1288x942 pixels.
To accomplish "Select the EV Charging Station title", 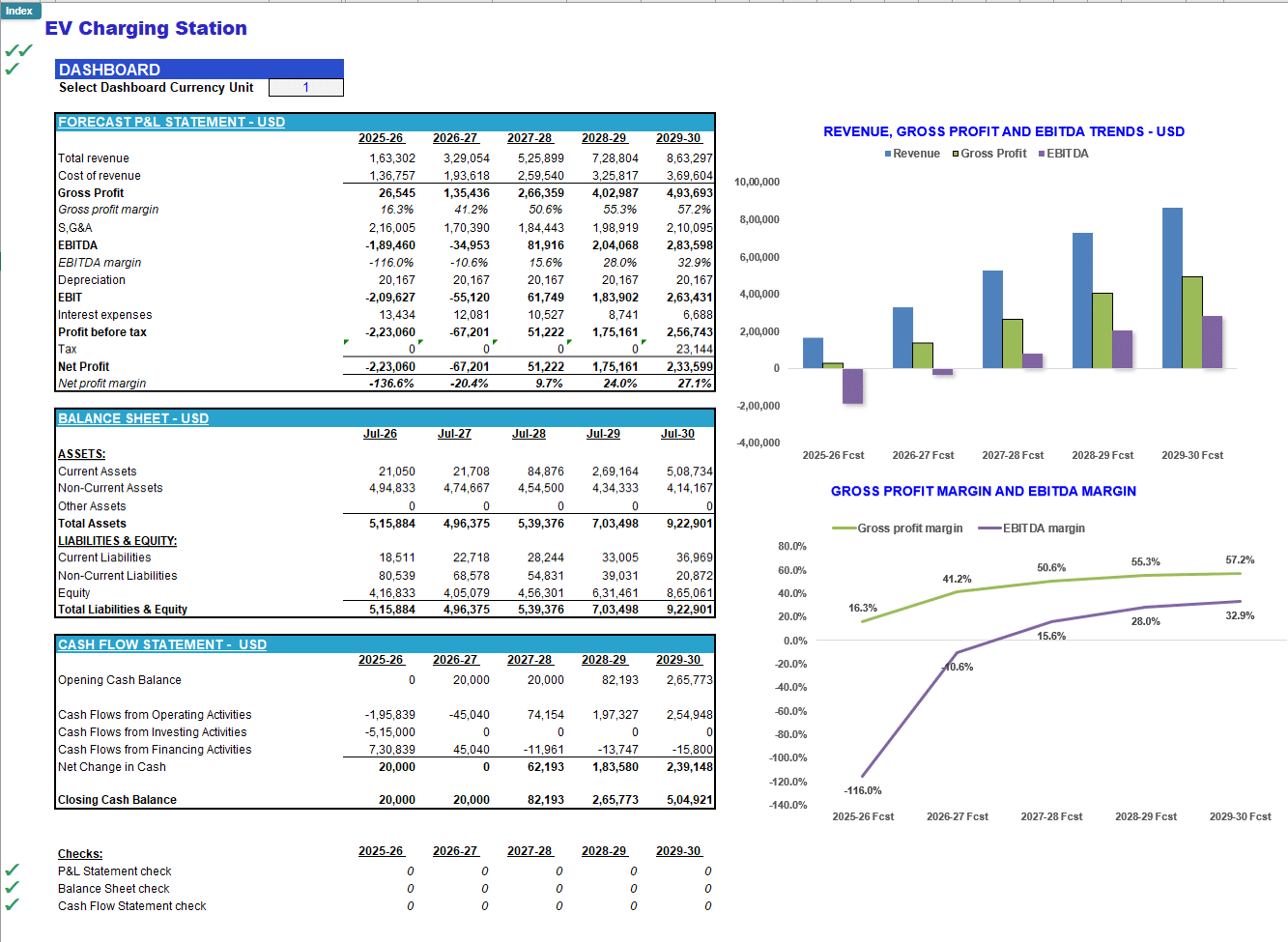I will click(x=146, y=28).
